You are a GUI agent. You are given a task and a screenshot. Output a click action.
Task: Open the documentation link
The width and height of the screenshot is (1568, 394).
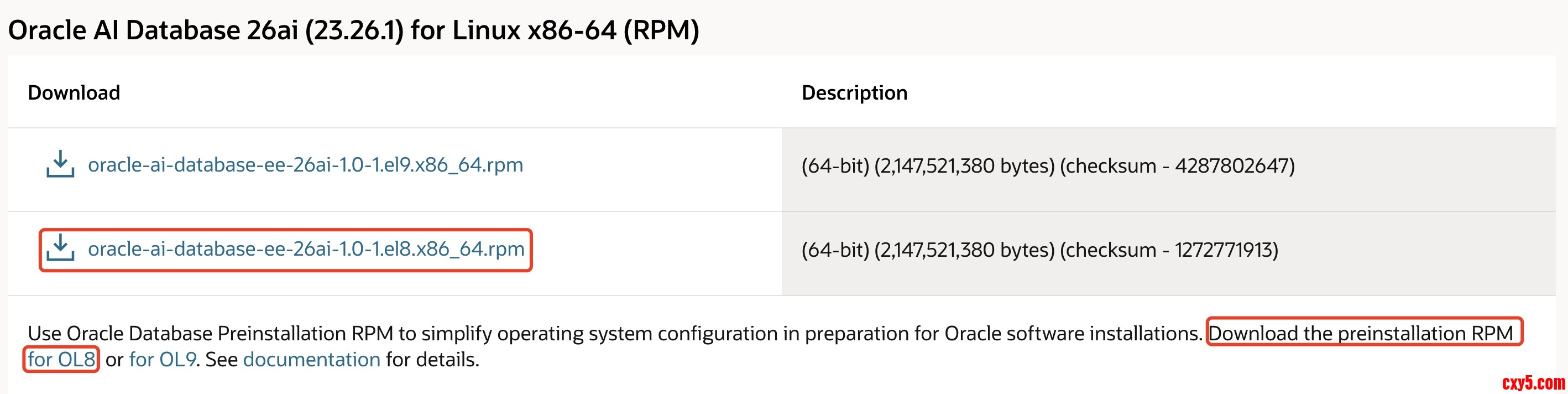pos(311,359)
